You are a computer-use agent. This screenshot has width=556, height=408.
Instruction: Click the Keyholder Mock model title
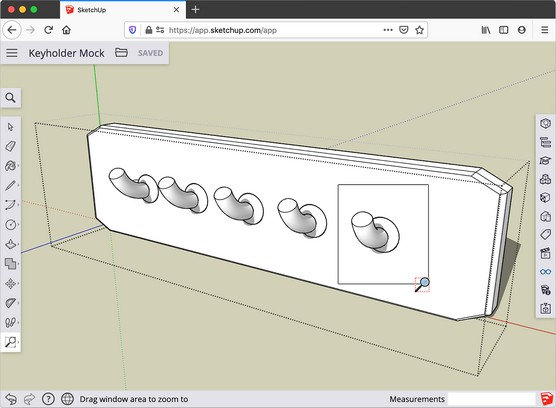pos(67,53)
